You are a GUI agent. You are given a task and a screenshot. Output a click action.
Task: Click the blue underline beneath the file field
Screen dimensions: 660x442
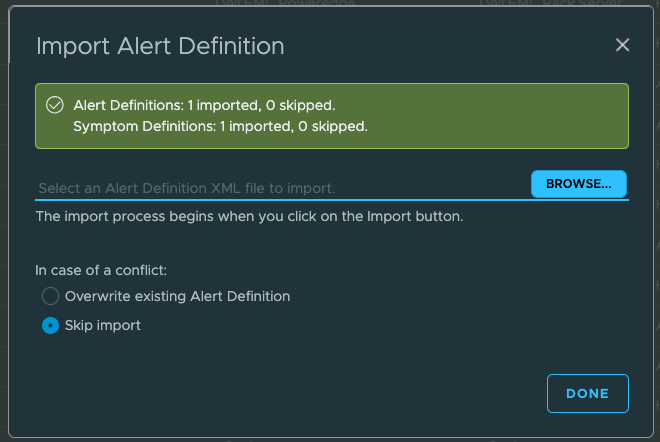280,200
